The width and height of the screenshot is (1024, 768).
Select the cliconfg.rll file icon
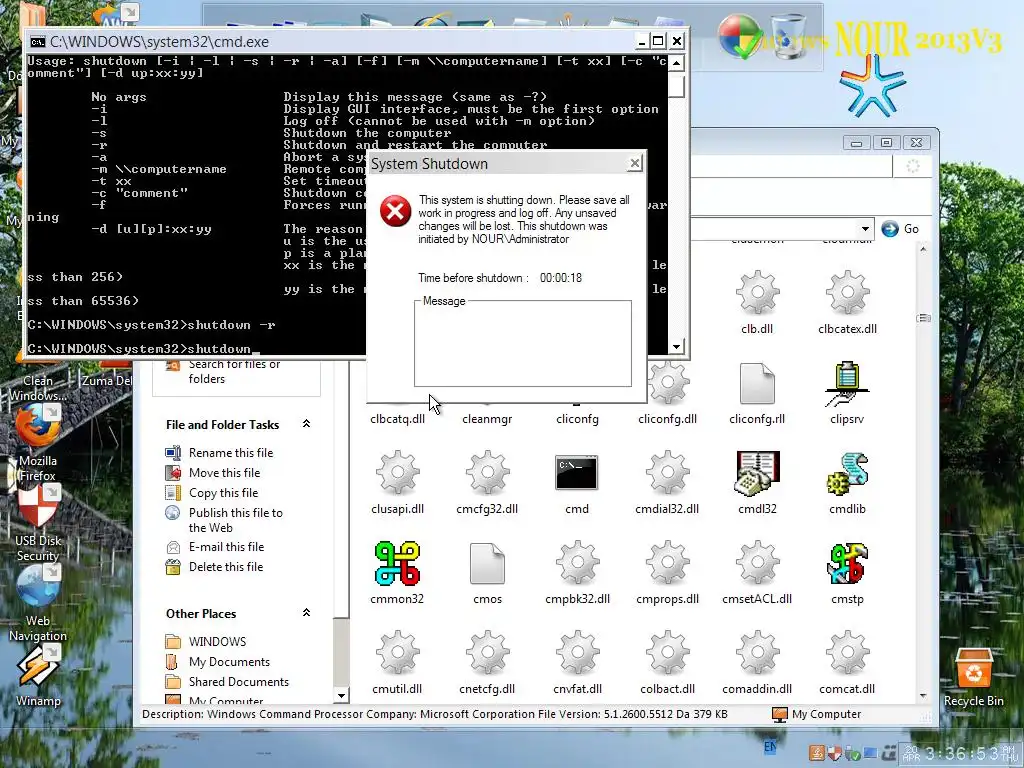pos(757,384)
